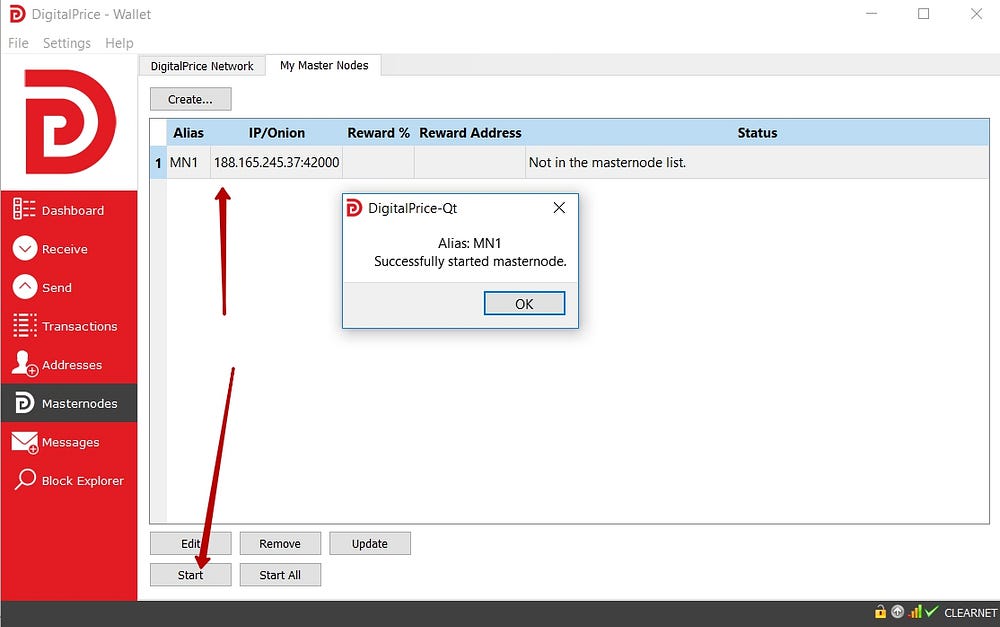Click the Update button
This screenshot has width=1000, height=627.
coord(370,543)
